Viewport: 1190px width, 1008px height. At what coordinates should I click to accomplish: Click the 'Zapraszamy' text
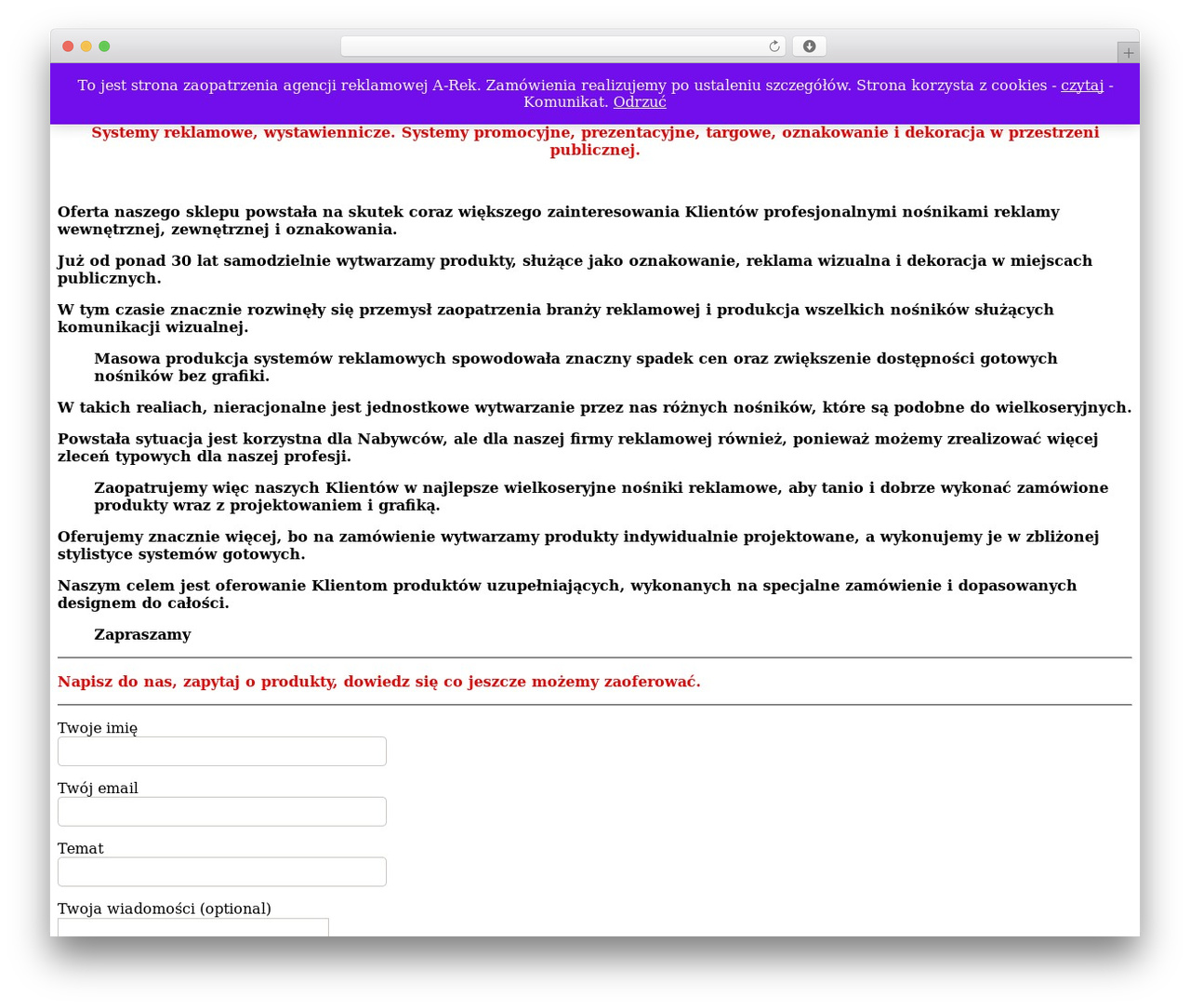(142, 635)
